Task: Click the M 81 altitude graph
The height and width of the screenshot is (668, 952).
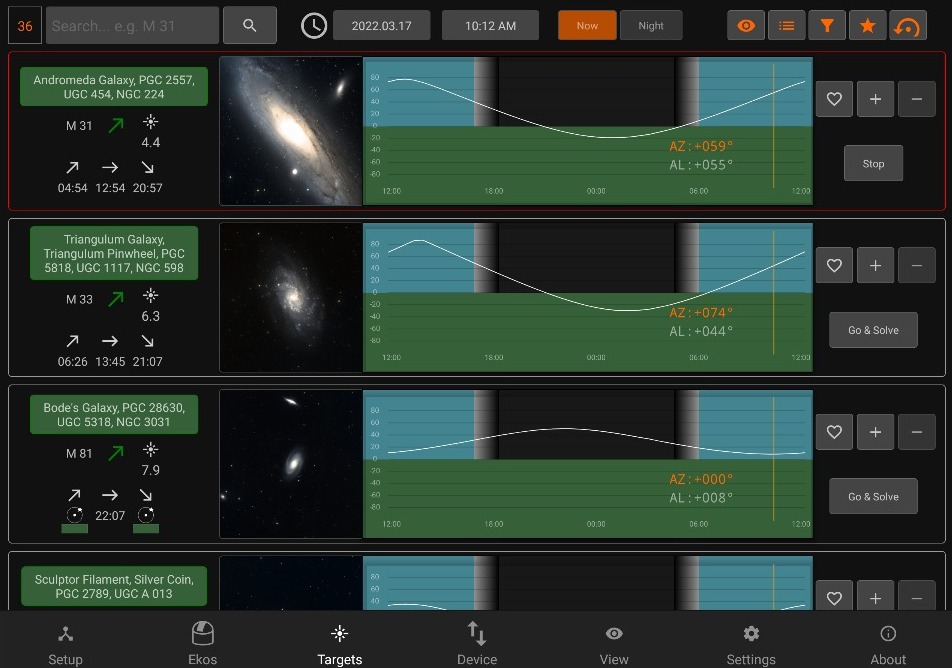Action: (x=588, y=464)
